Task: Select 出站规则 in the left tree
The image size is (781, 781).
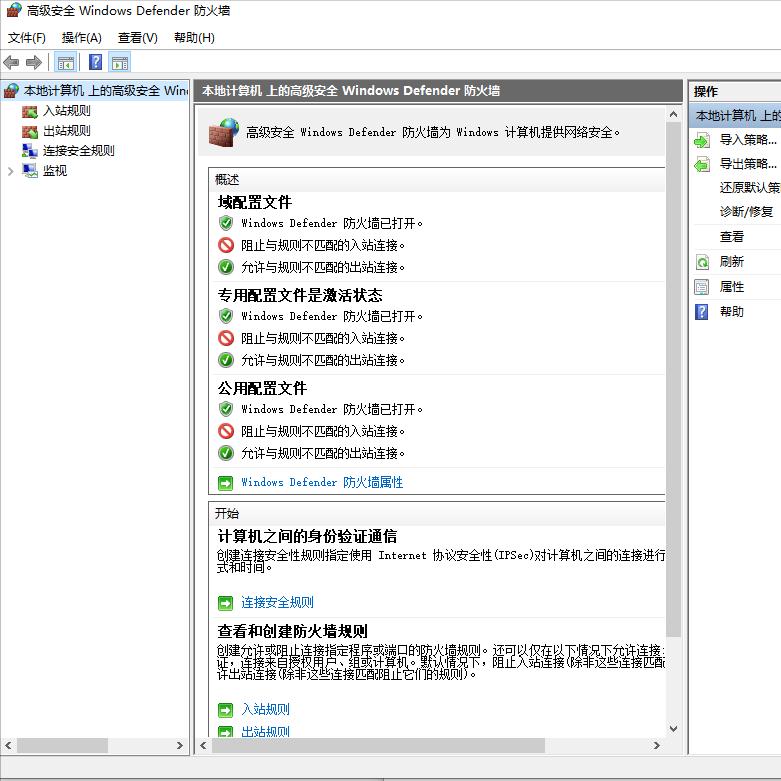Action: pos(67,131)
